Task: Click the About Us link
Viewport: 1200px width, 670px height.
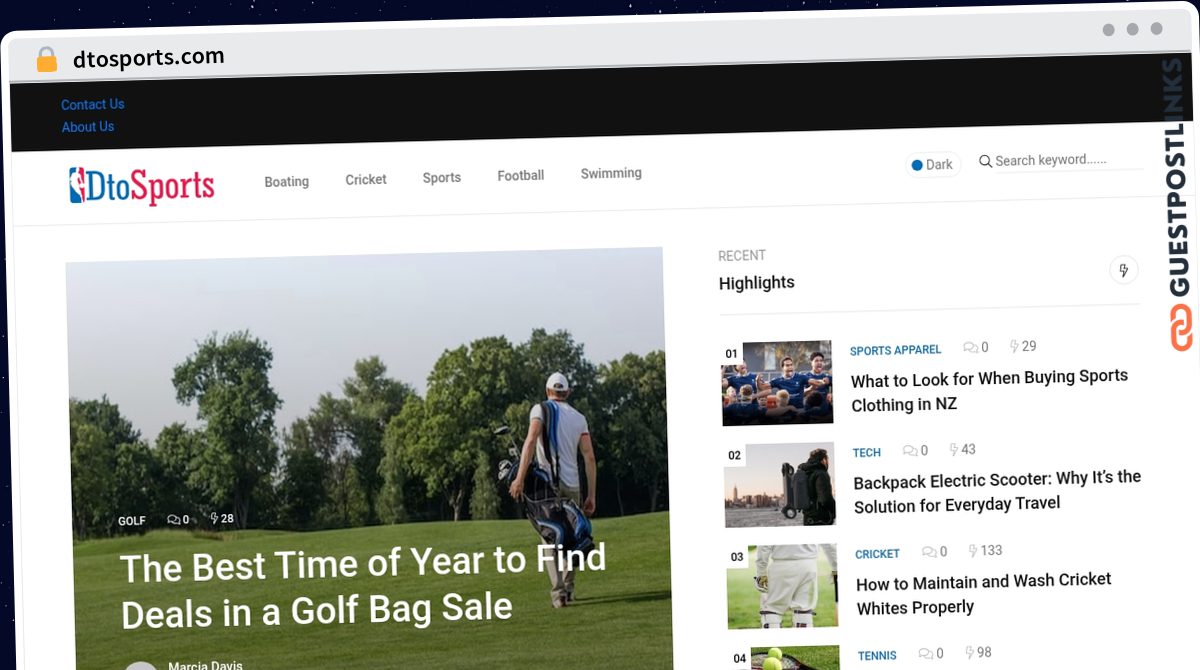Action: tap(88, 127)
